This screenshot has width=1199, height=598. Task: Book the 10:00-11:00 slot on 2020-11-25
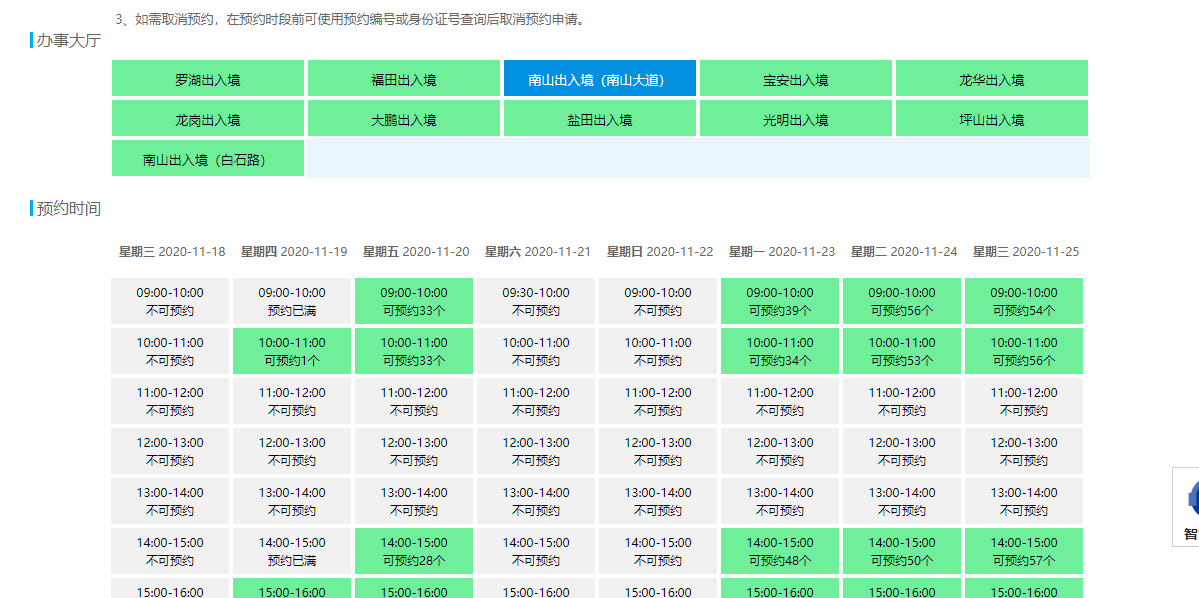tap(1024, 351)
